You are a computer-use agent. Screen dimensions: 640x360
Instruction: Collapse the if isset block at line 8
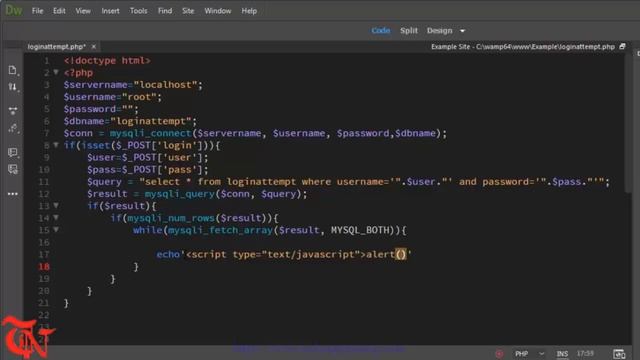[x=56, y=145]
